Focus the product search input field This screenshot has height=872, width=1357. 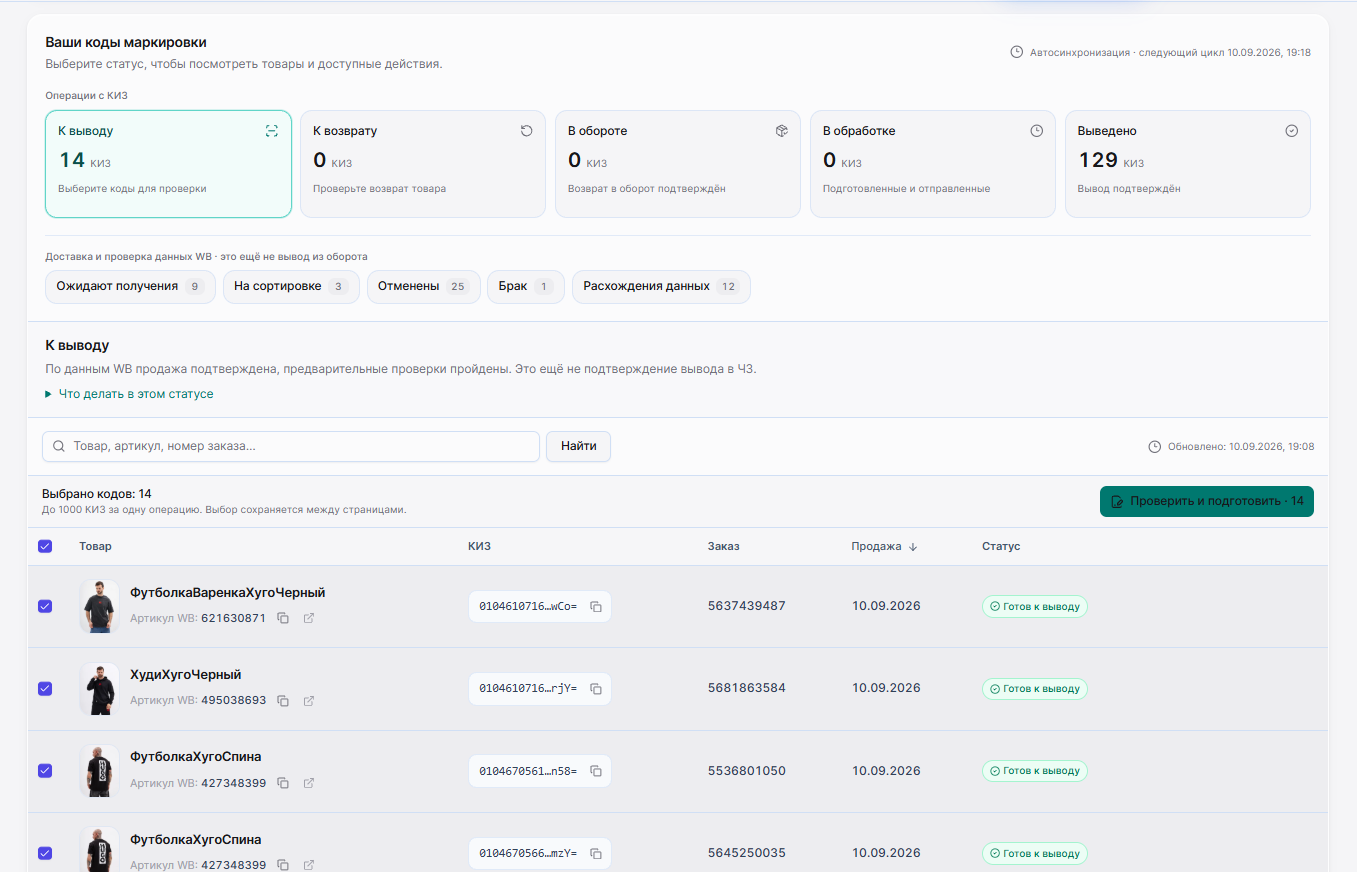click(291, 446)
